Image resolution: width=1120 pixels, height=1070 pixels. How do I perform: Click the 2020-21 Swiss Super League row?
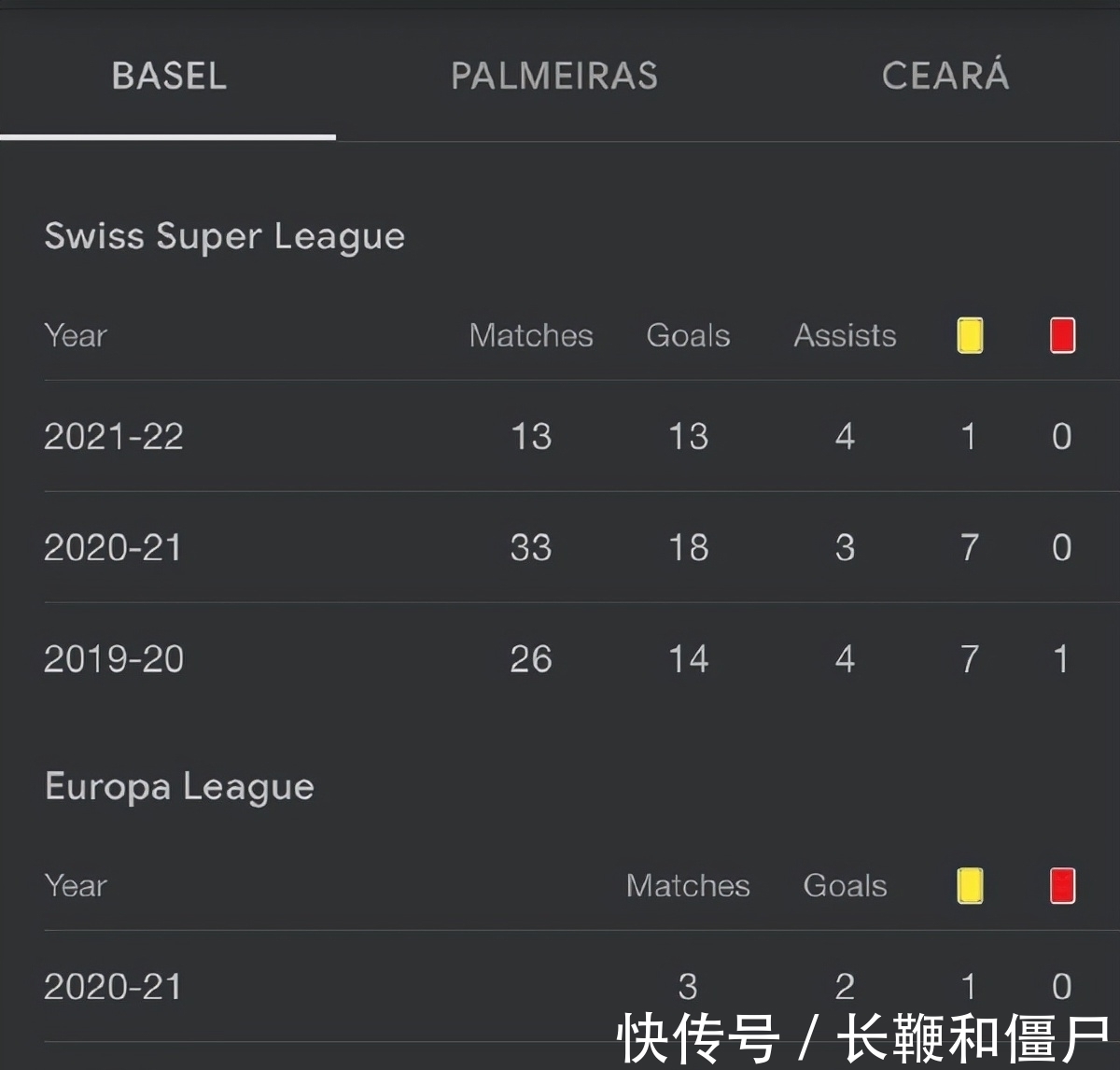[560, 547]
